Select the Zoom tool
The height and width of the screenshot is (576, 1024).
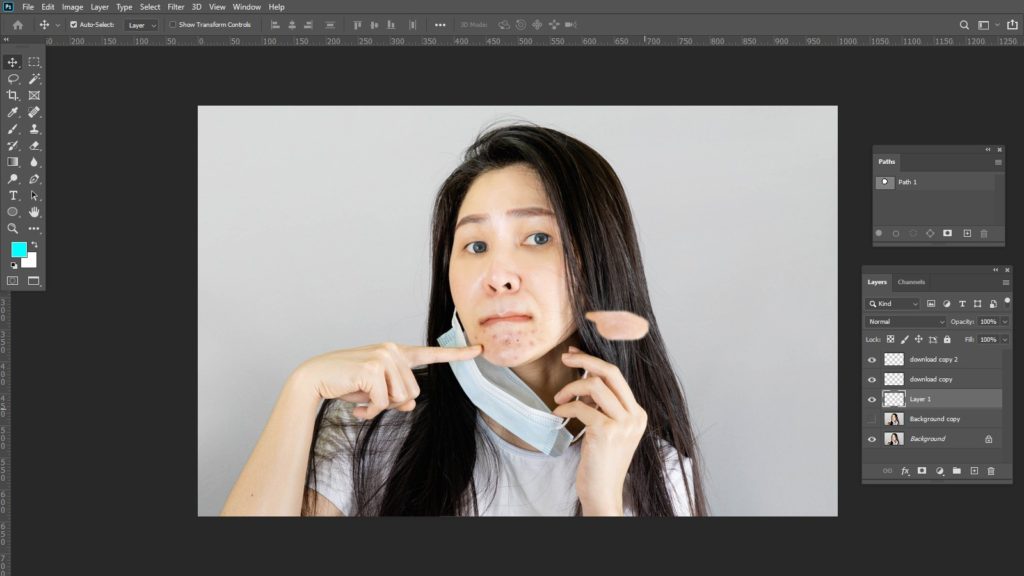tap(12, 229)
